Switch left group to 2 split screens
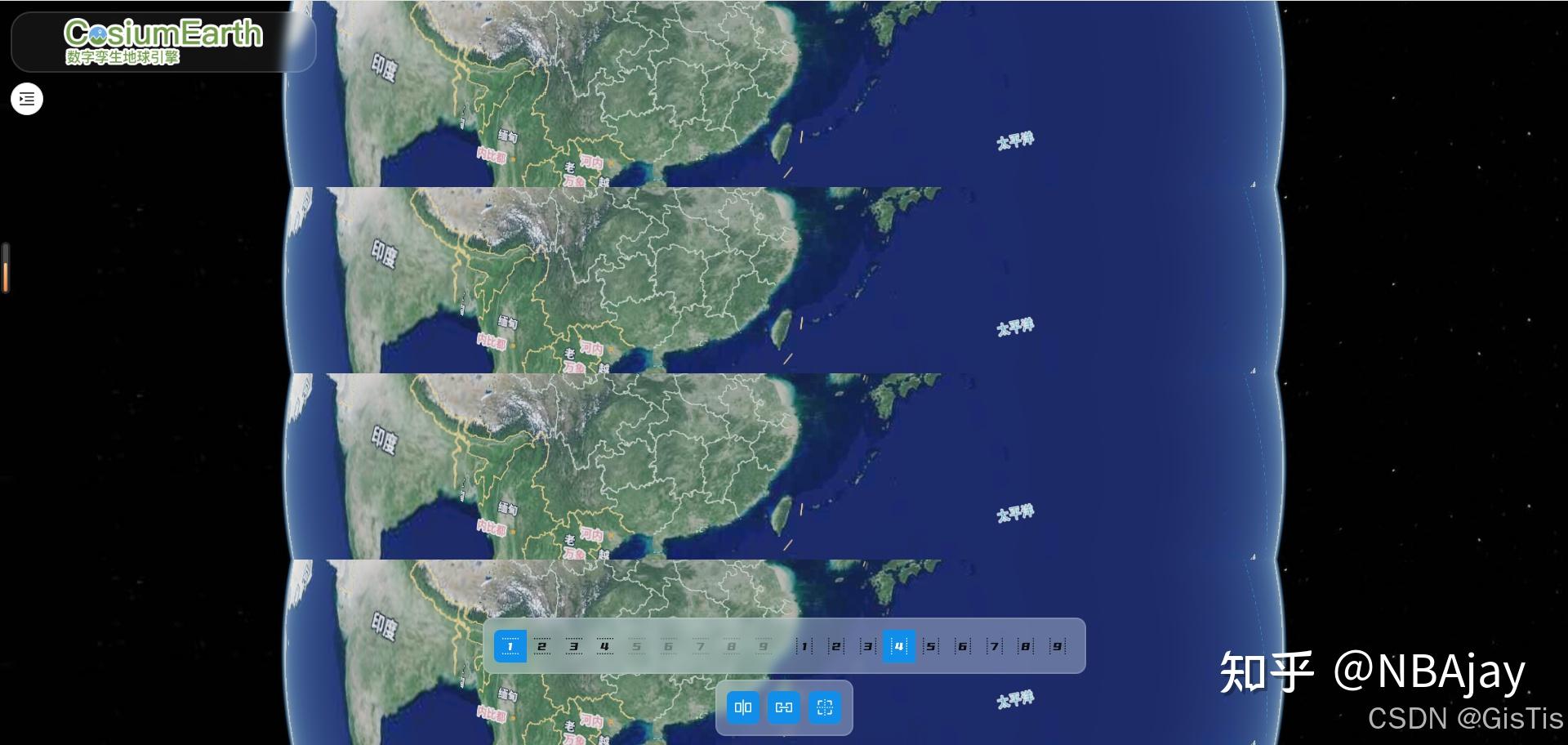The height and width of the screenshot is (745, 1568). tap(543, 645)
